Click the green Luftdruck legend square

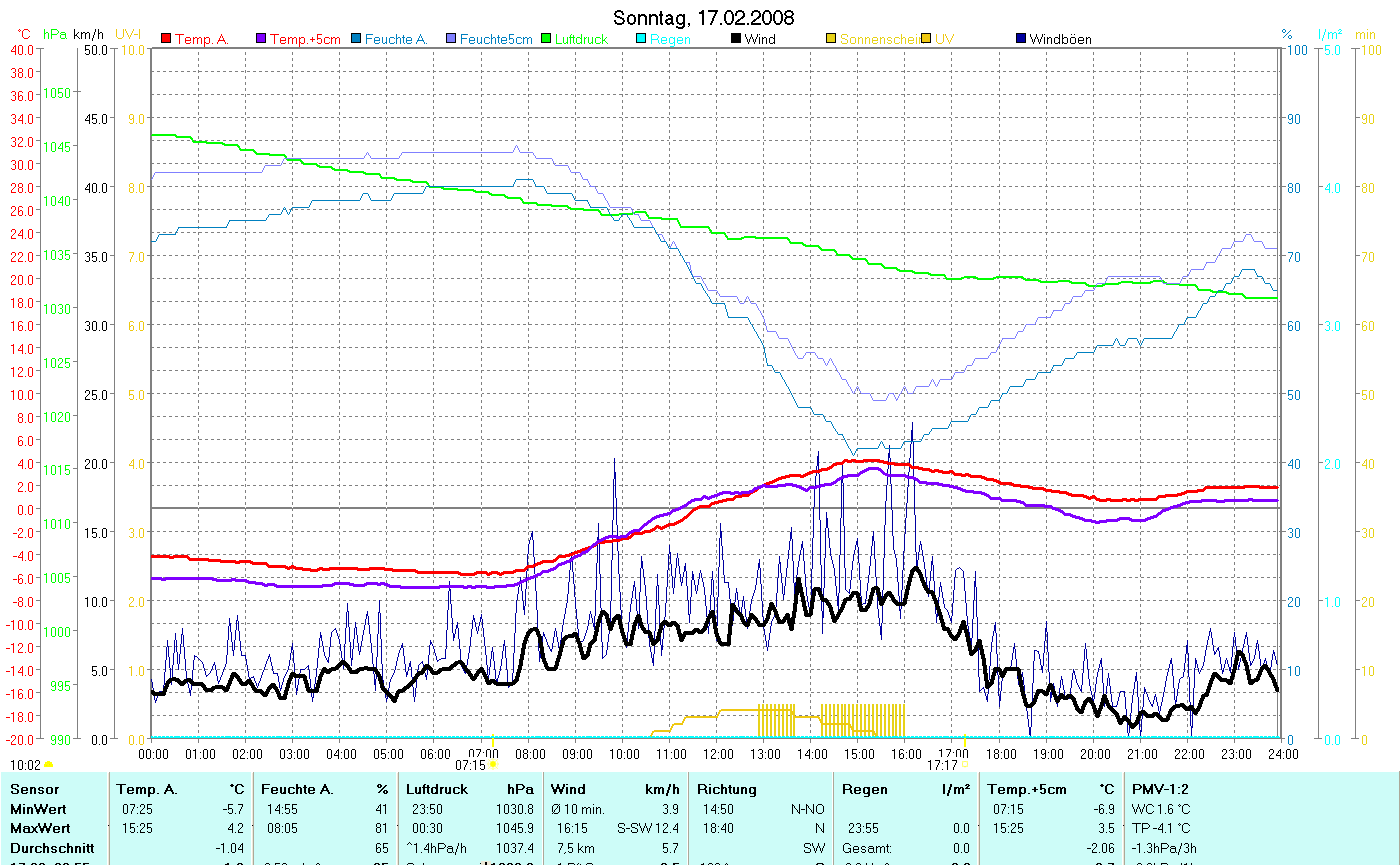coord(546,39)
